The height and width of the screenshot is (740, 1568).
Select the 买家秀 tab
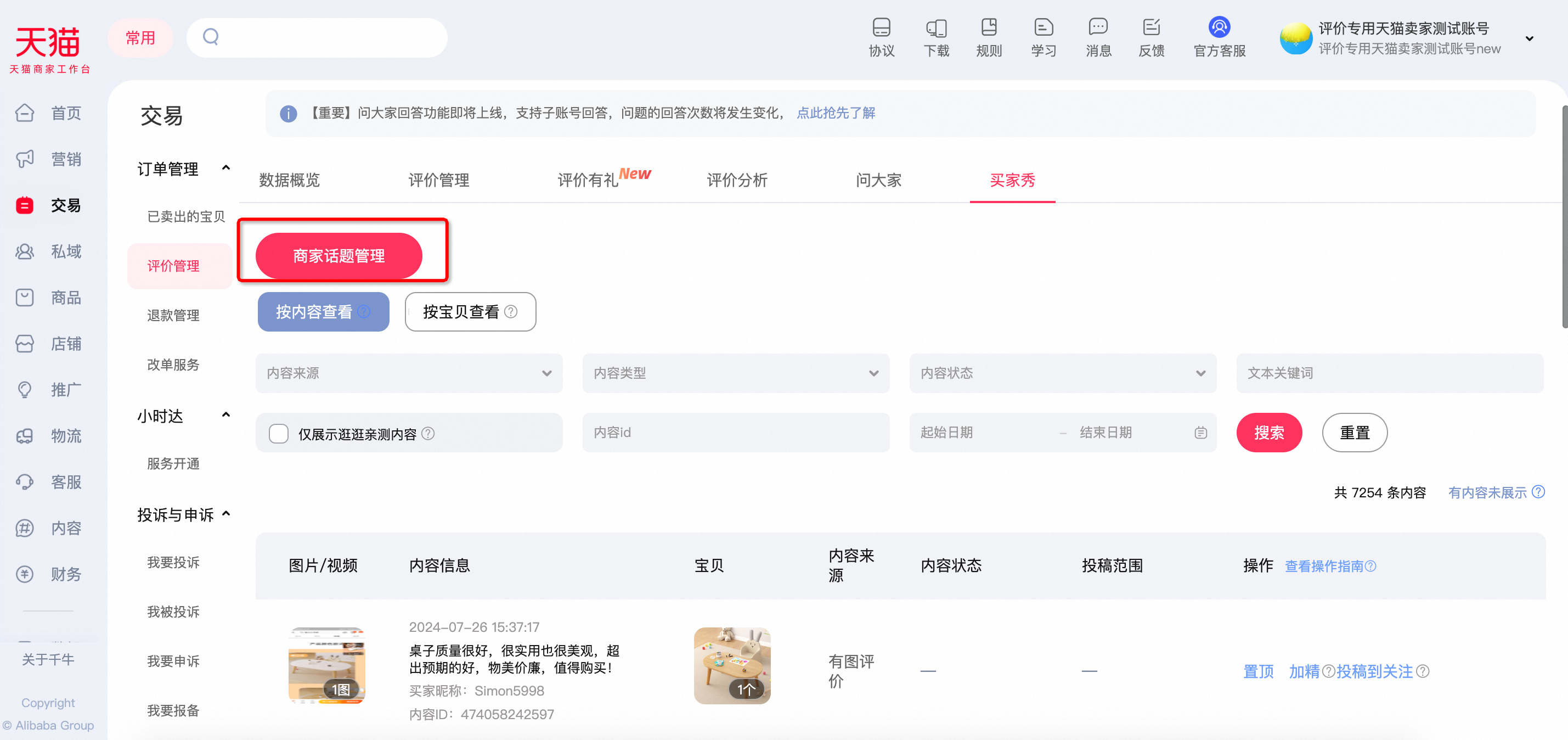click(x=1012, y=180)
